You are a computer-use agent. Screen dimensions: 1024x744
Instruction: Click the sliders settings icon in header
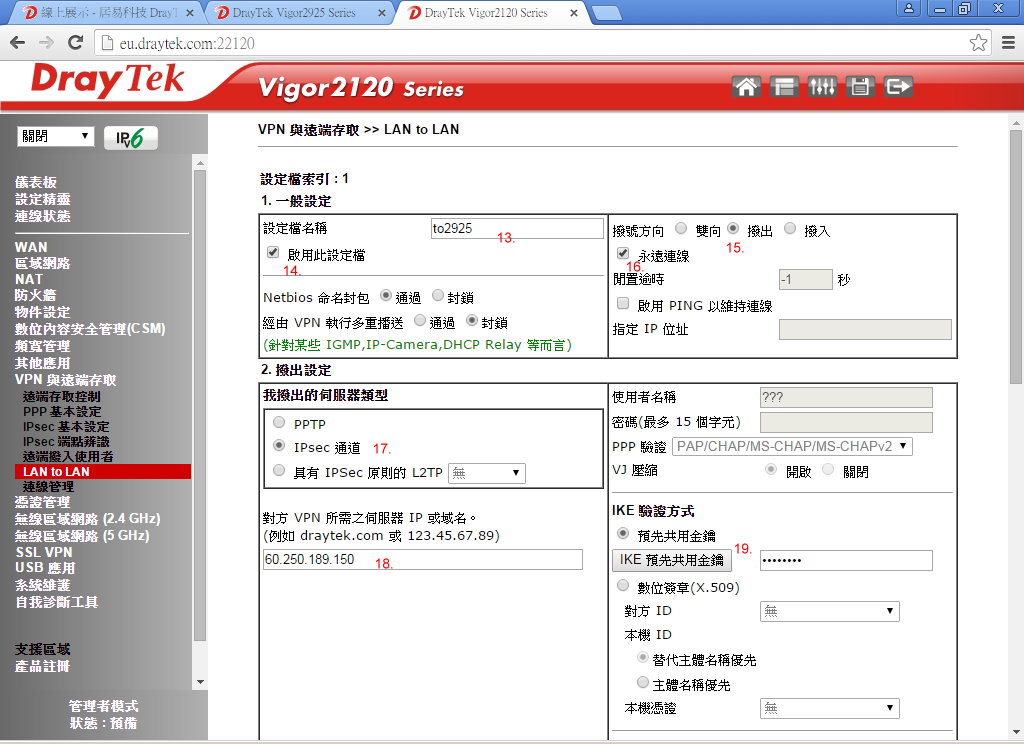tap(822, 87)
